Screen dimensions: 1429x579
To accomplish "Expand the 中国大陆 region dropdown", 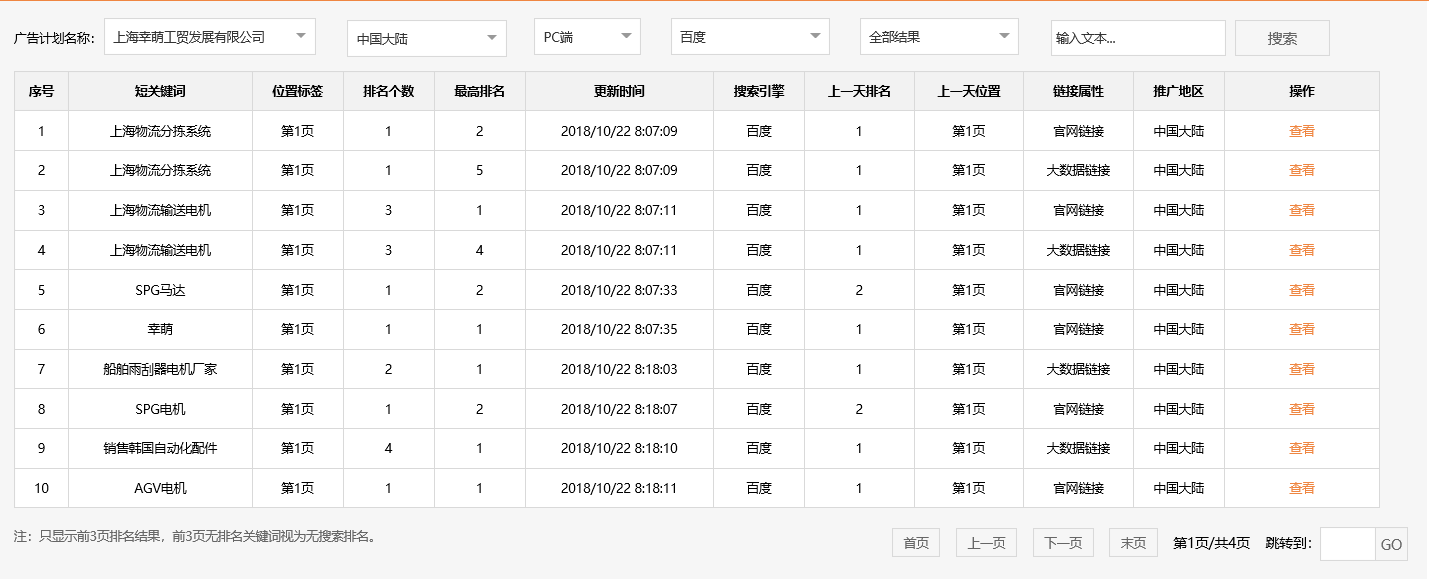I will [x=426, y=36].
